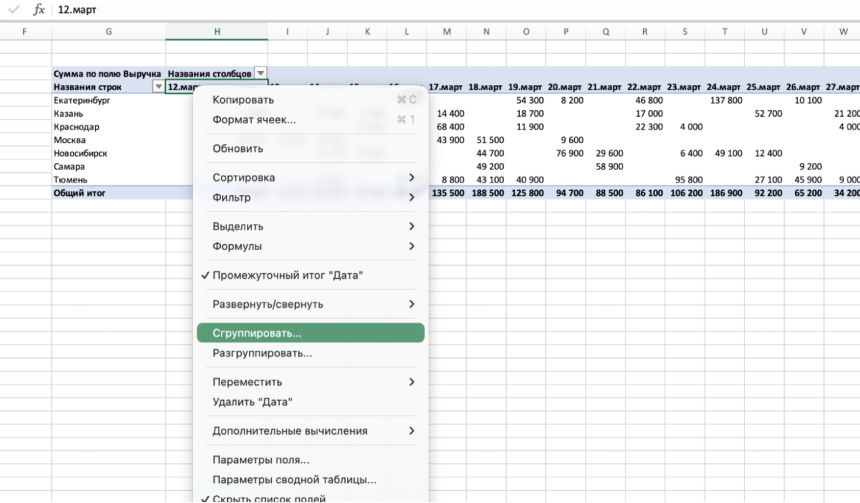This screenshot has height=503, width=860.
Task: Expand the Переместить submenu
Action: point(310,382)
